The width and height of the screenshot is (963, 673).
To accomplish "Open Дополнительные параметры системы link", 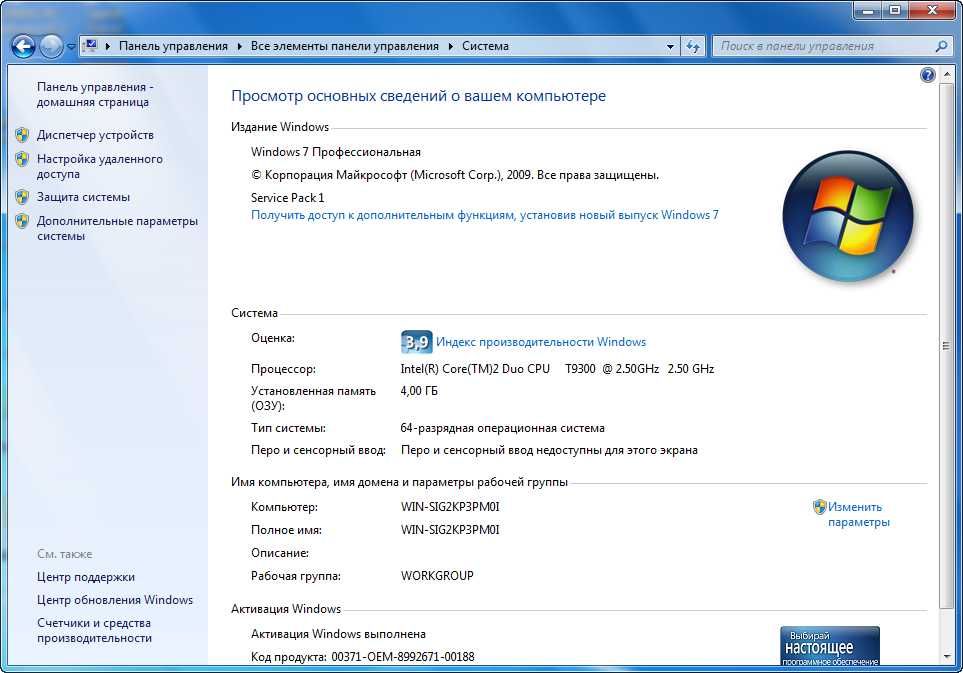I will point(117,228).
